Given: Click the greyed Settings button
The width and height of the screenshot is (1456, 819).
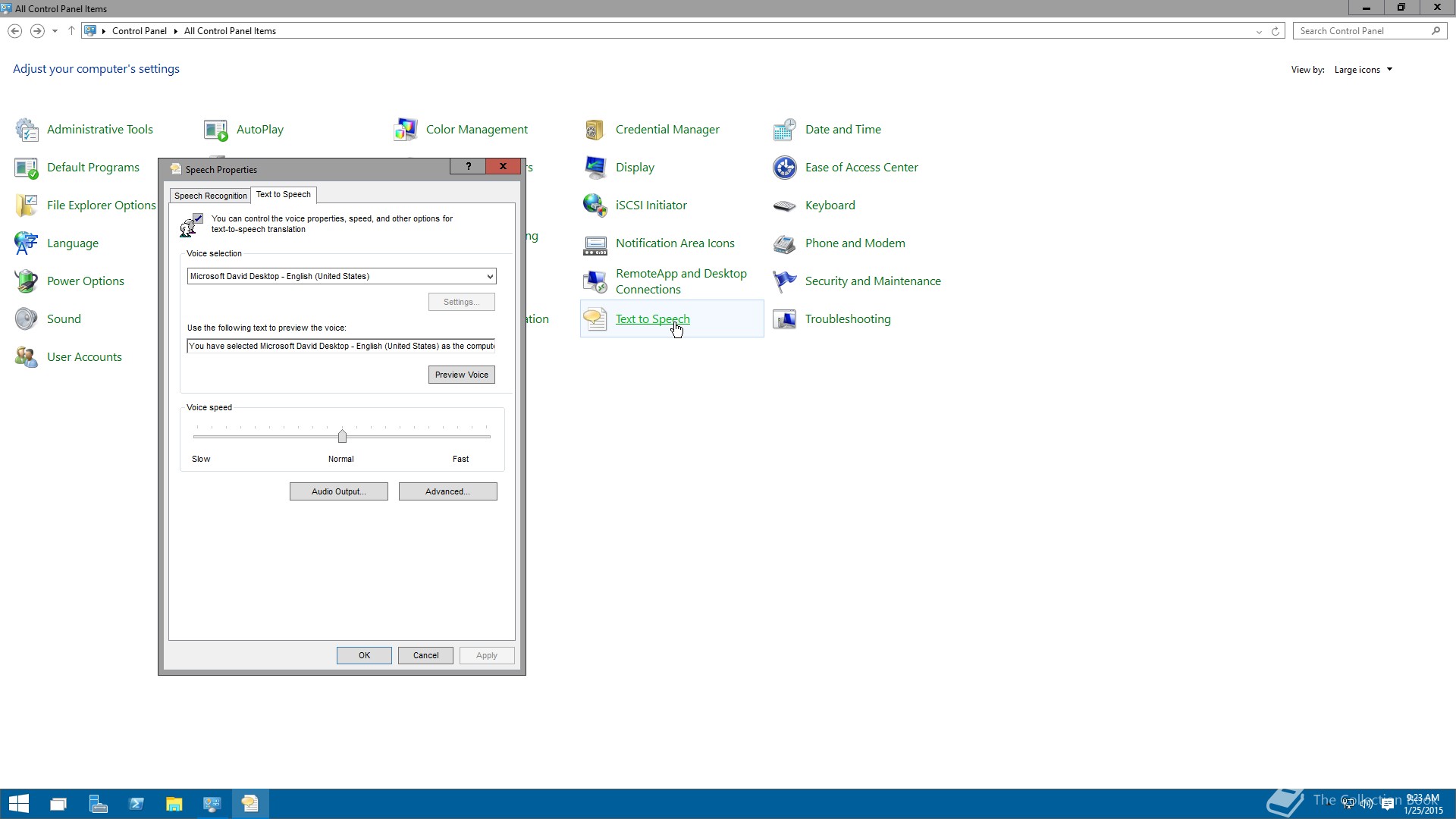Looking at the screenshot, I should coord(462,302).
